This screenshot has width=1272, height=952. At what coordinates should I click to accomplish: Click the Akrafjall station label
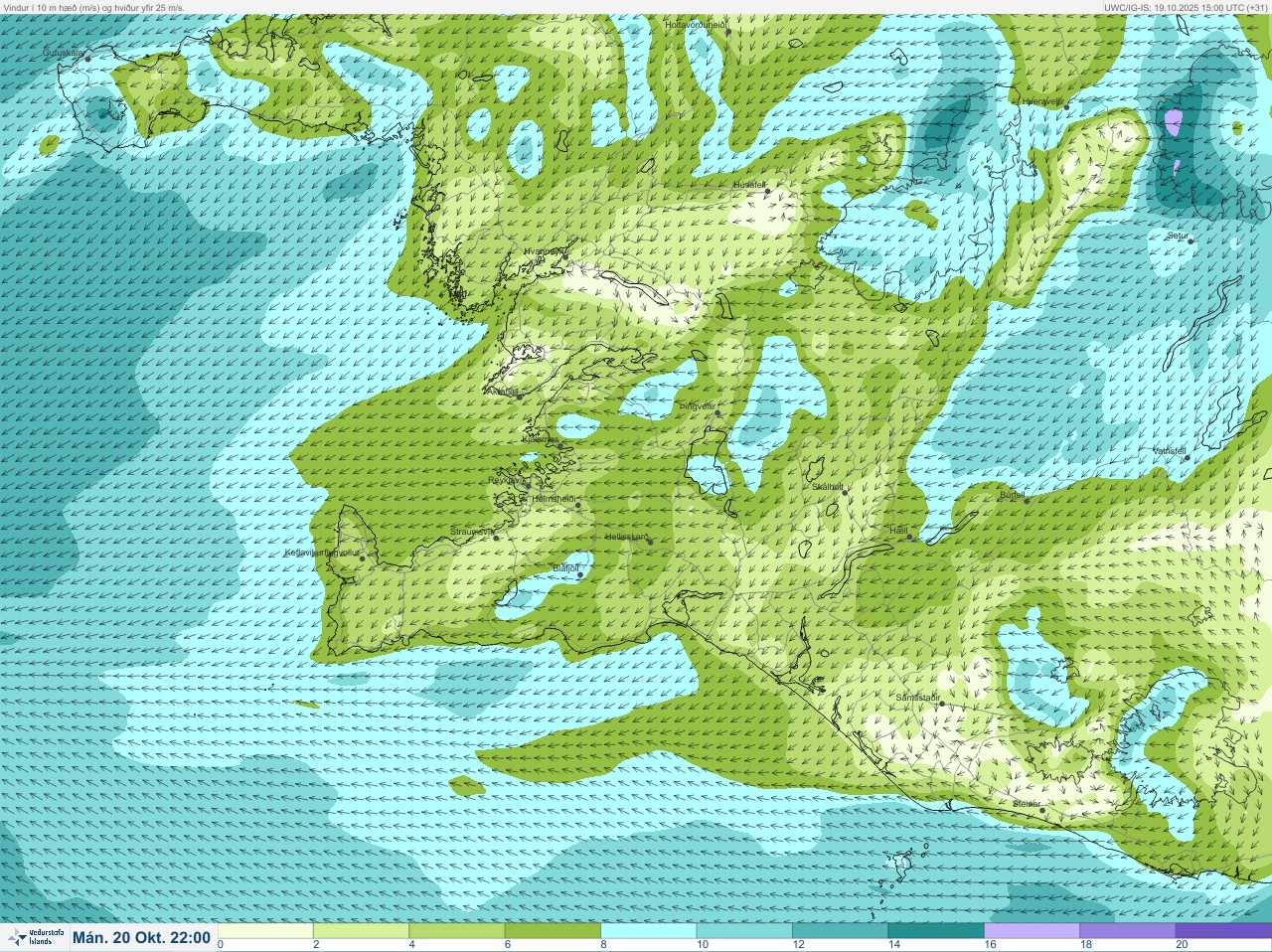501,392
